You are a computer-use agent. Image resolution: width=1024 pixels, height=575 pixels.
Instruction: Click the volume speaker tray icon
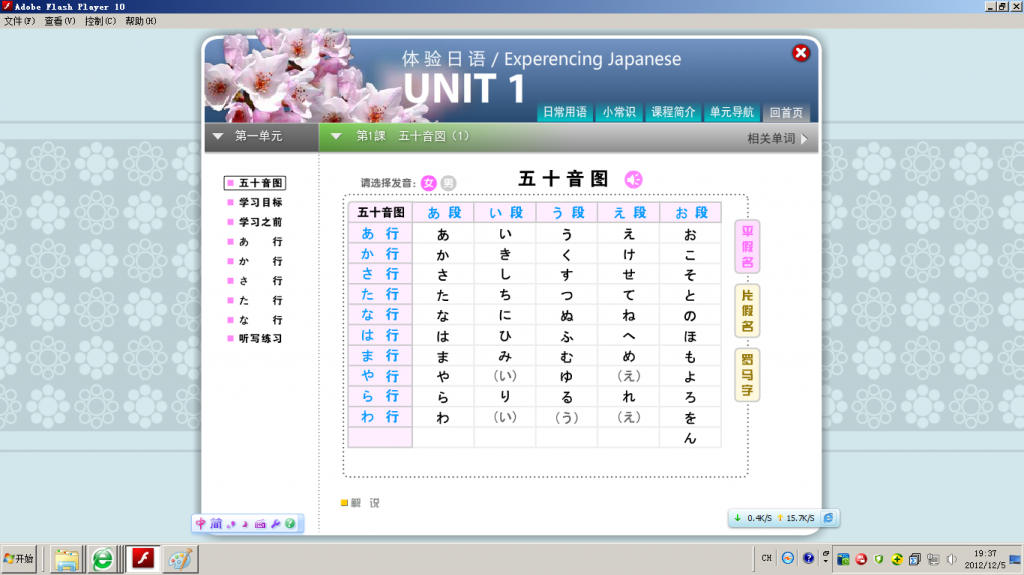[951, 559]
